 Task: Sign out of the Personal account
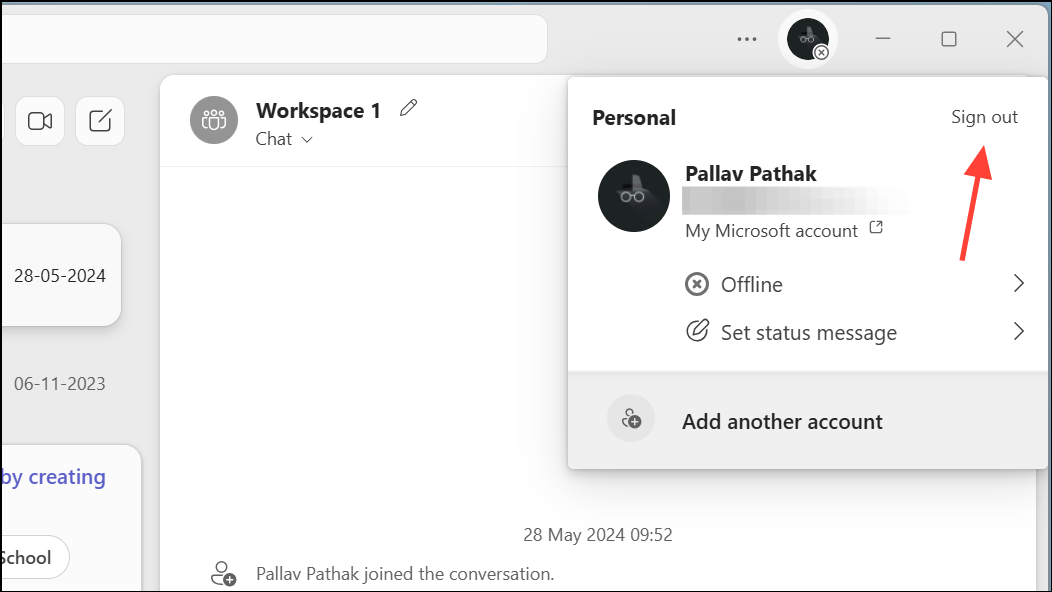[984, 117]
